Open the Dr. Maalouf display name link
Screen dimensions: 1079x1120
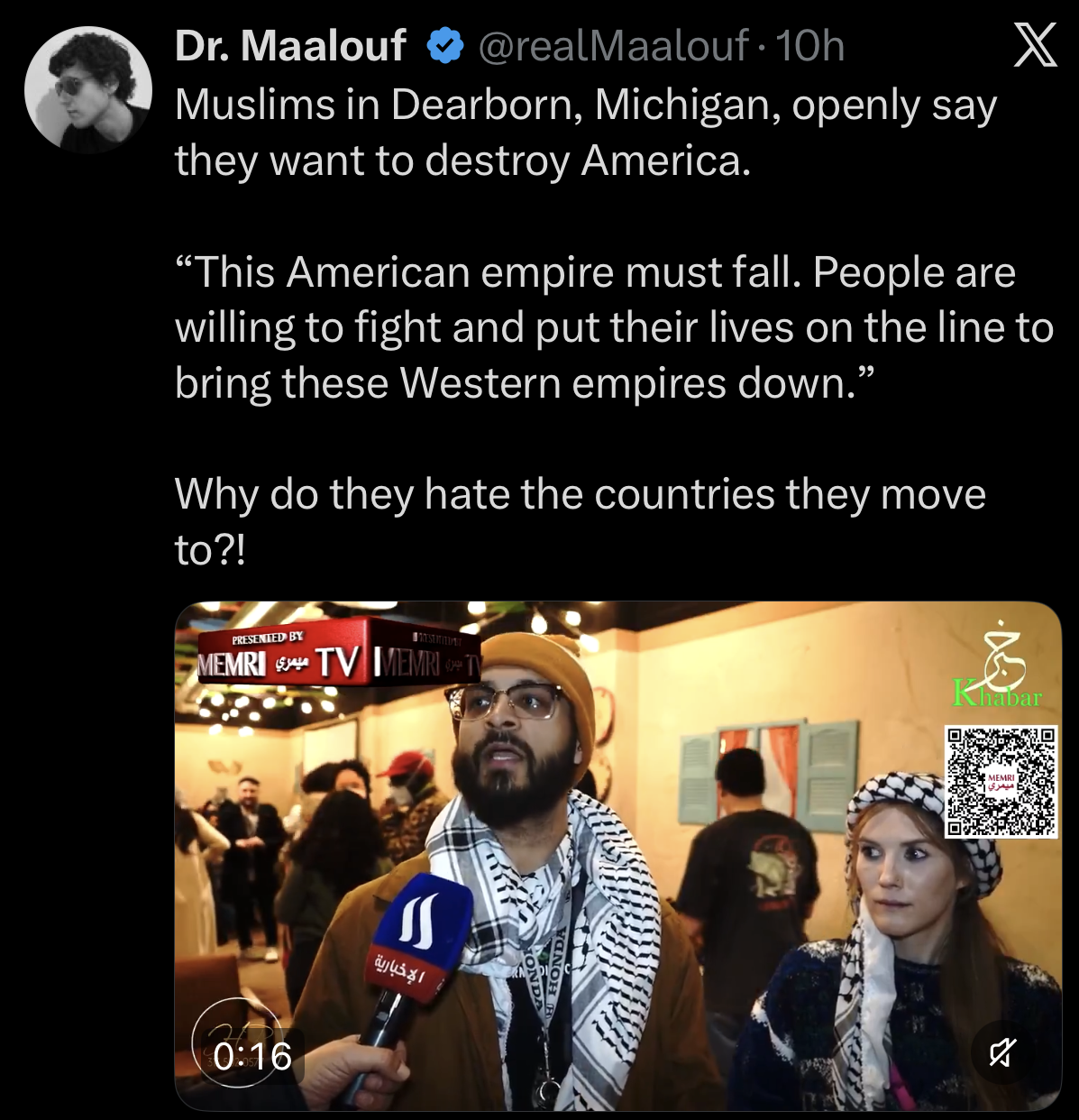pyautogui.click(x=290, y=45)
